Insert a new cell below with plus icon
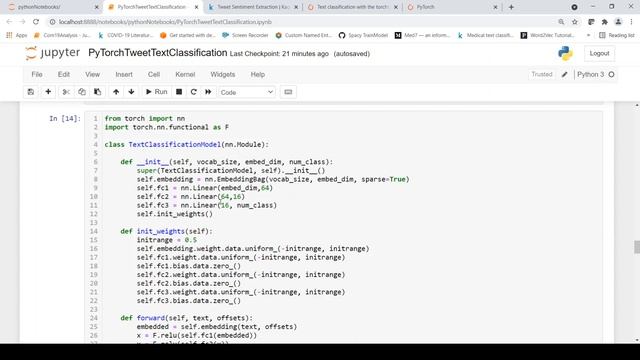 [48, 92]
